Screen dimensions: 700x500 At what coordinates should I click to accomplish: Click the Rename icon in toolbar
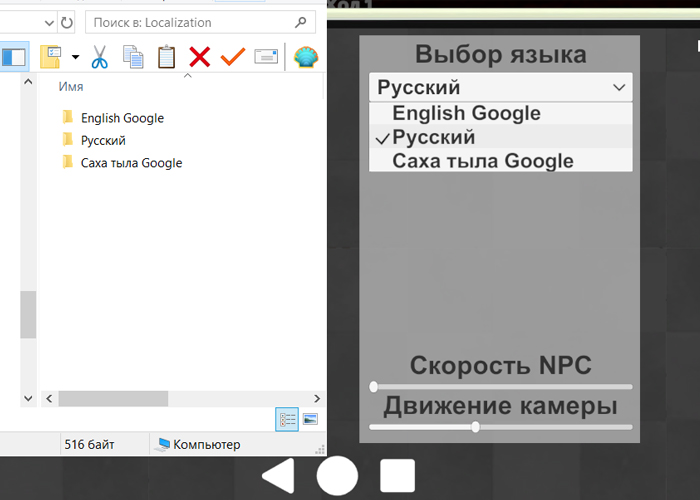point(265,57)
